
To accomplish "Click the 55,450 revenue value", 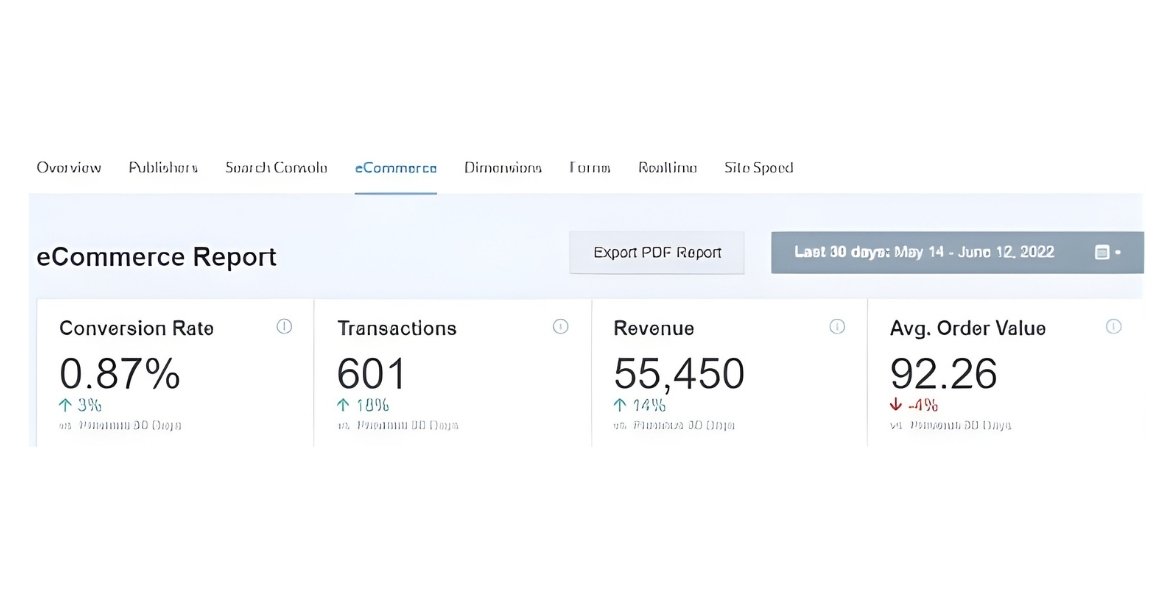I will click(679, 374).
